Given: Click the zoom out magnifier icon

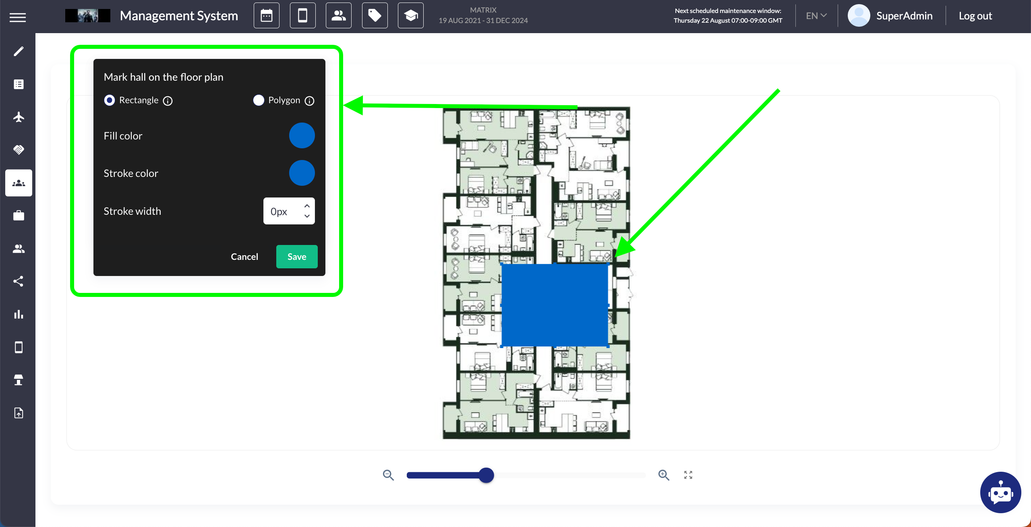Looking at the screenshot, I should pos(389,475).
